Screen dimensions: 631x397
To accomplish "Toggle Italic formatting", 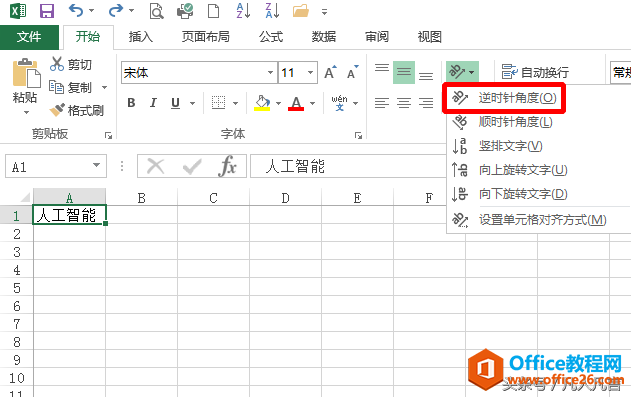I will coord(153,103).
